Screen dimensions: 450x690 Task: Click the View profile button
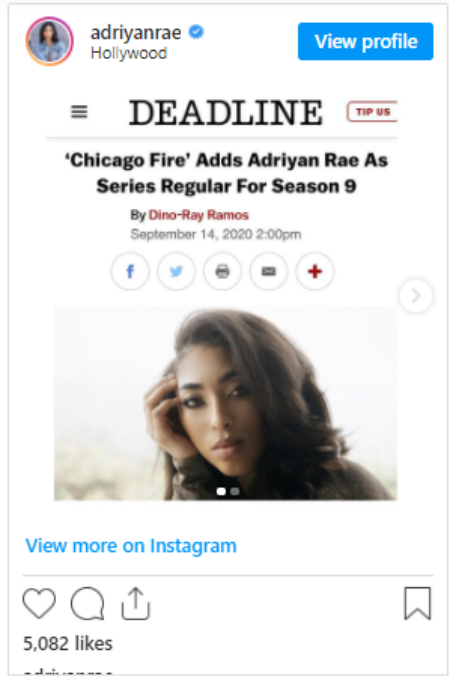pyautogui.click(x=366, y=41)
